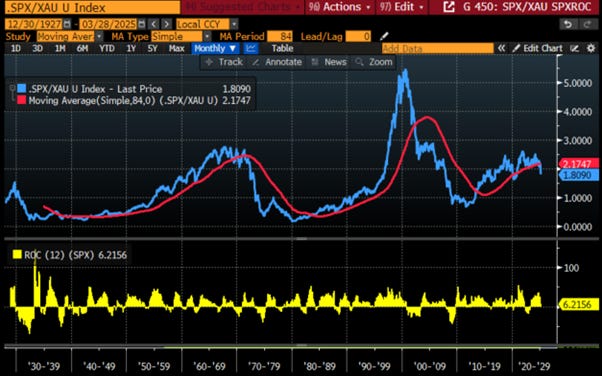Click the yellow ROC legend swatch
602x376 pixels.
click(x=17, y=255)
